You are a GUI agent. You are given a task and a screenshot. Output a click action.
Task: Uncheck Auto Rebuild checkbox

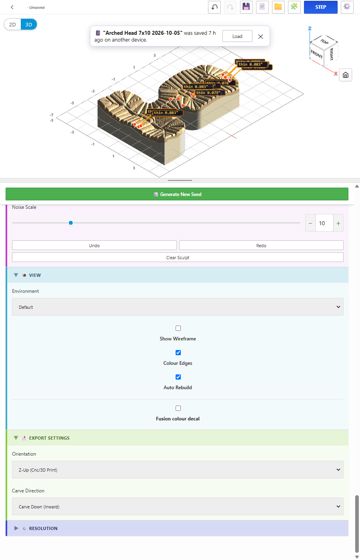coord(178,377)
